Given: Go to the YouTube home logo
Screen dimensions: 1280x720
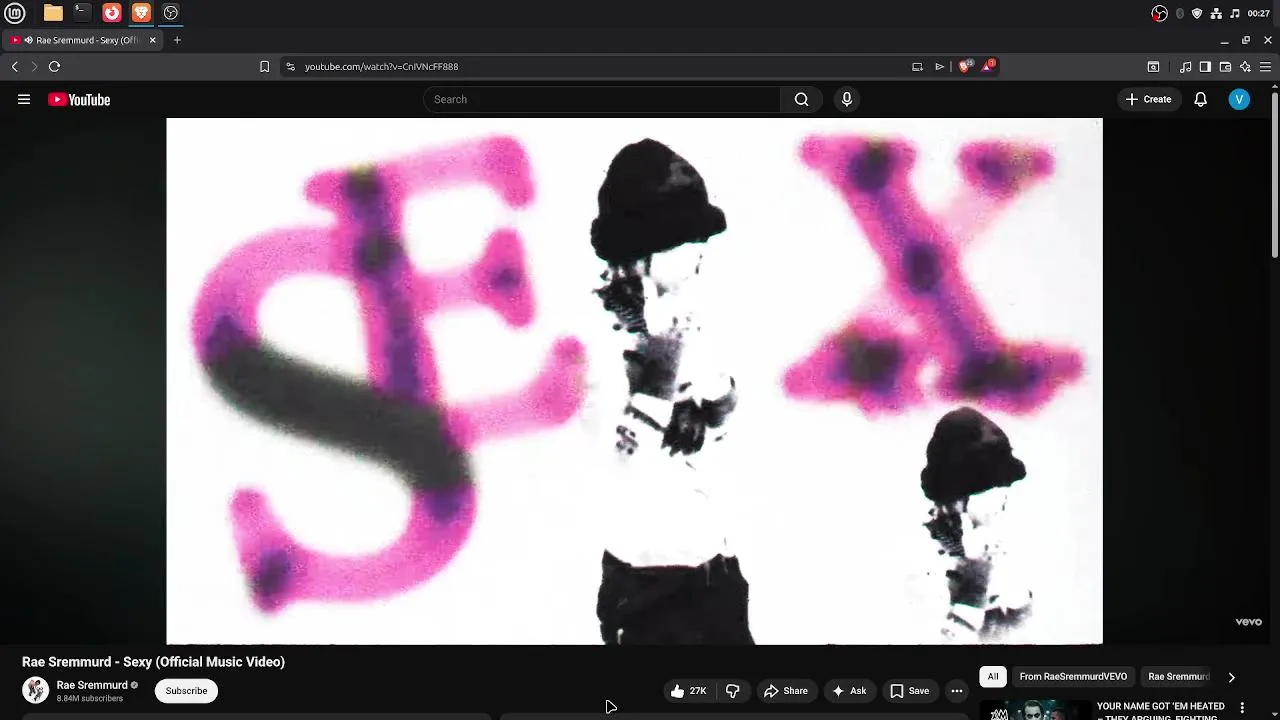Looking at the screenshot, I should (79, 99).
